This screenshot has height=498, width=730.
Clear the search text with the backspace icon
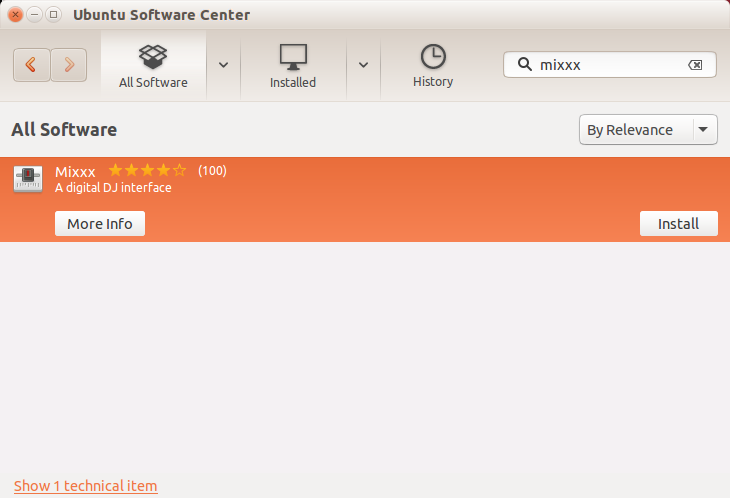[x=695, y=65]
